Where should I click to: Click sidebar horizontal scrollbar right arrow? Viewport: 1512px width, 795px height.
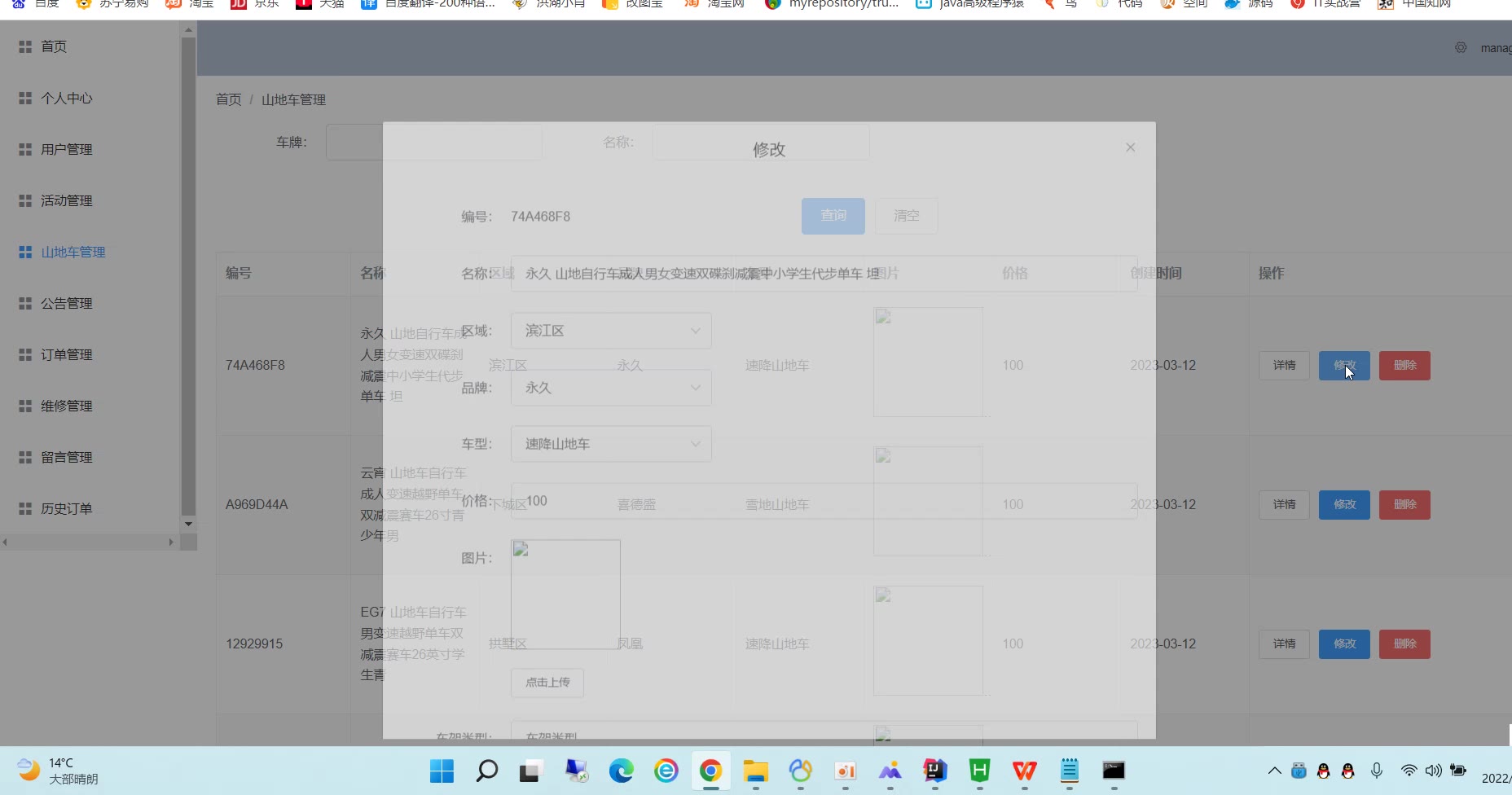(171, 542)
